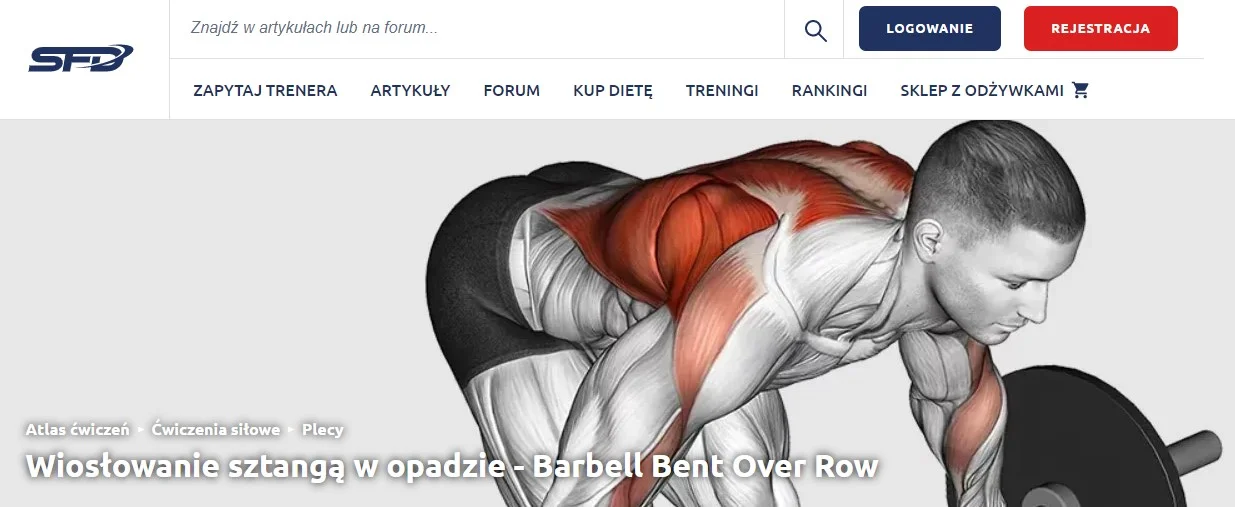The image size is (1235, 507).
Task: View the Rankingi page
Action: [x=829, y=90]
